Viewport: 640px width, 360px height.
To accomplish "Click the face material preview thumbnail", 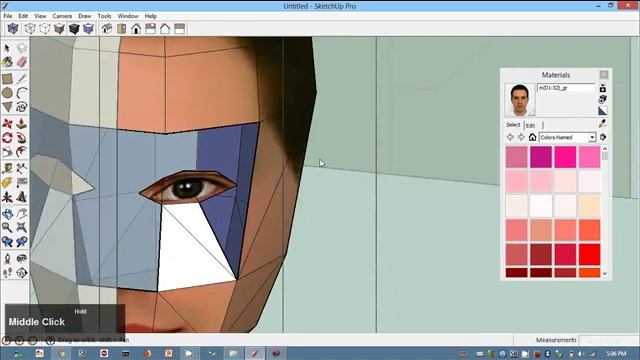I will coord(520,100).
